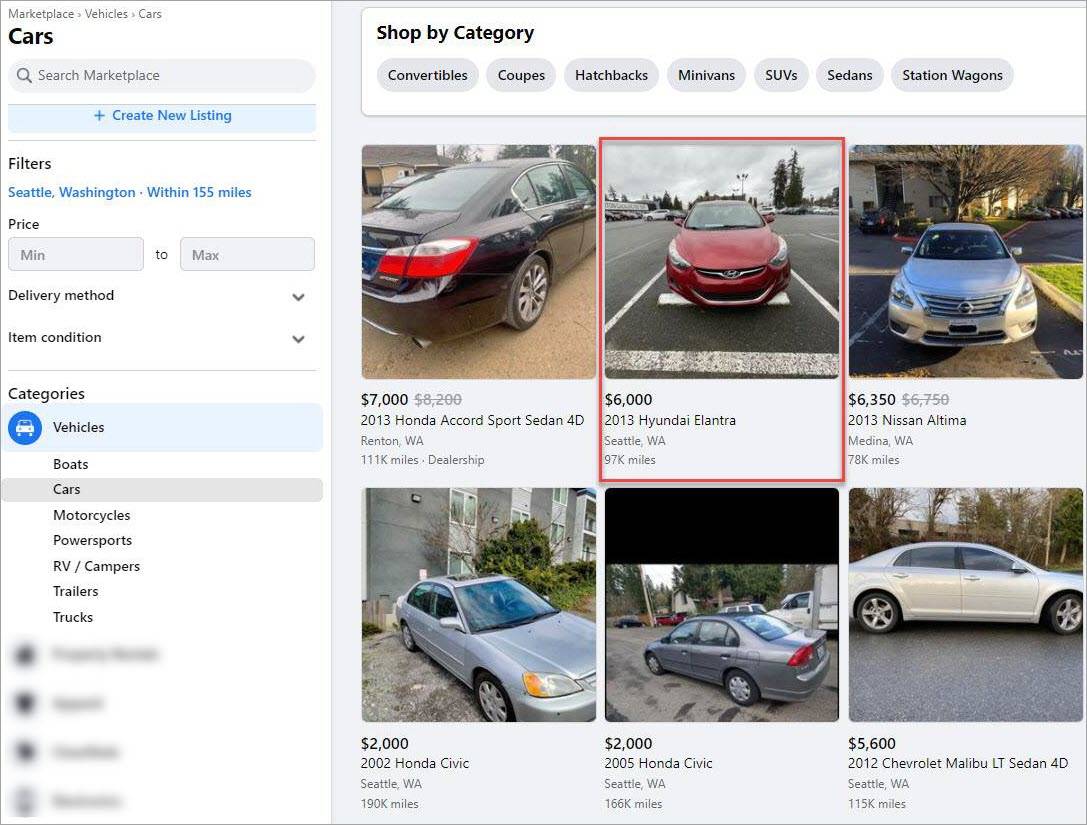Select the Motorcycles subcategory

pos(92,515)
